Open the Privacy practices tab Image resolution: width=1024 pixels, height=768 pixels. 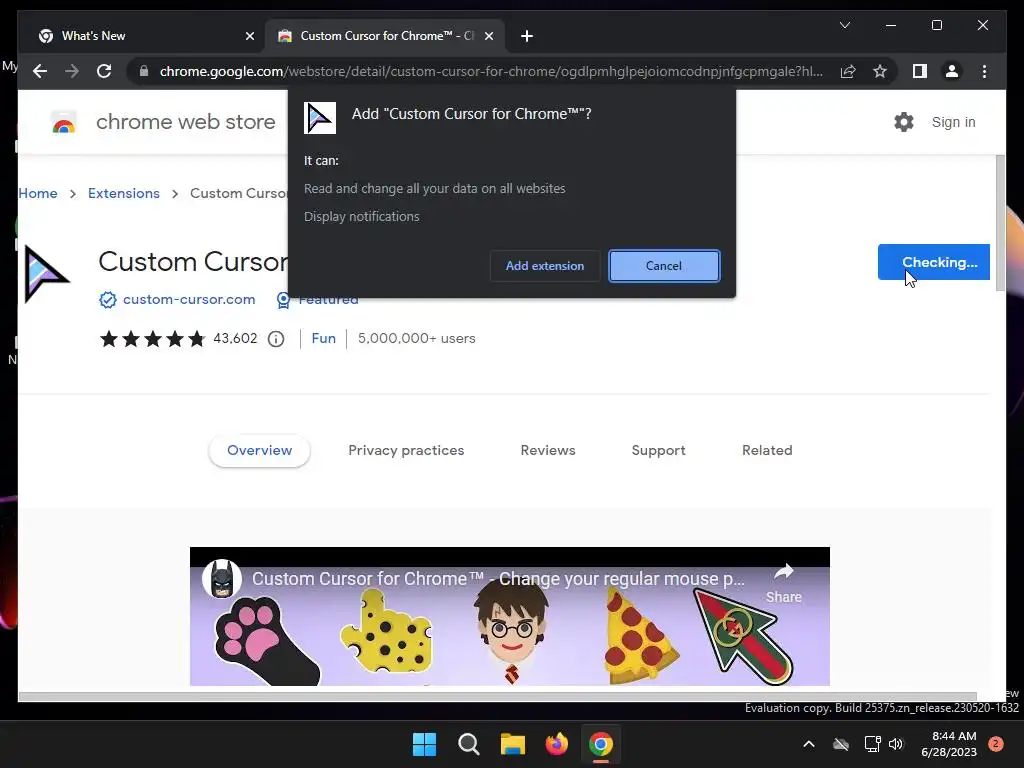click(x=406, y=451)
